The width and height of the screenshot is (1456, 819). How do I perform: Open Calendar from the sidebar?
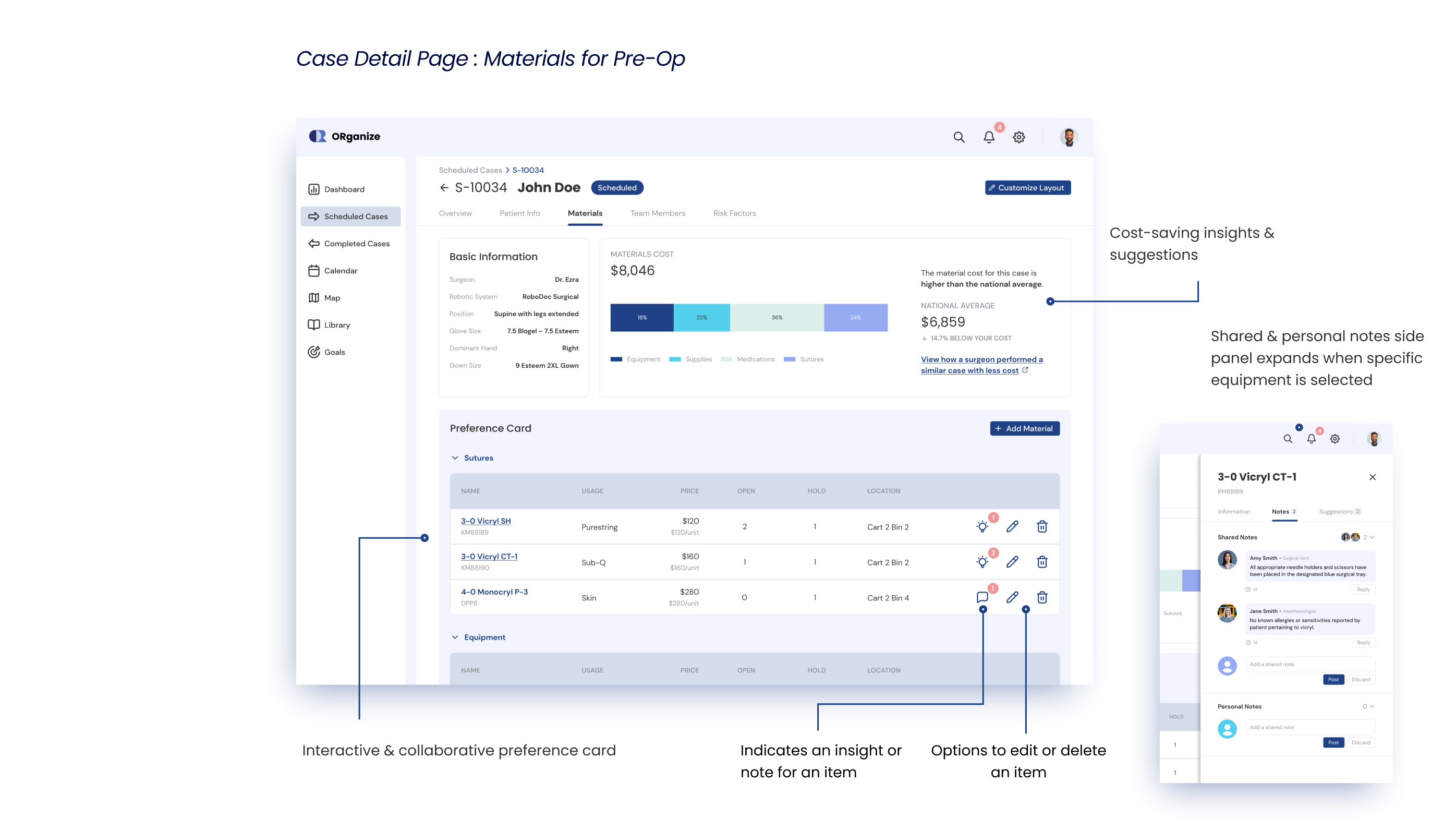pos(340,271)
